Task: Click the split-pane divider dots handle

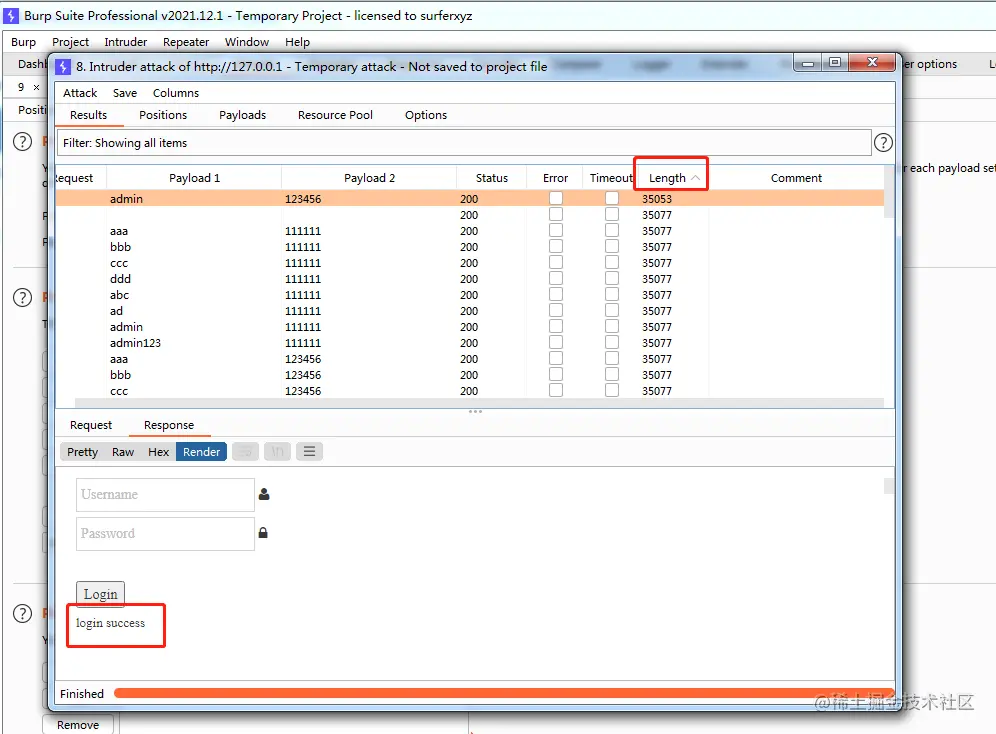Action: tap(475, 411)
